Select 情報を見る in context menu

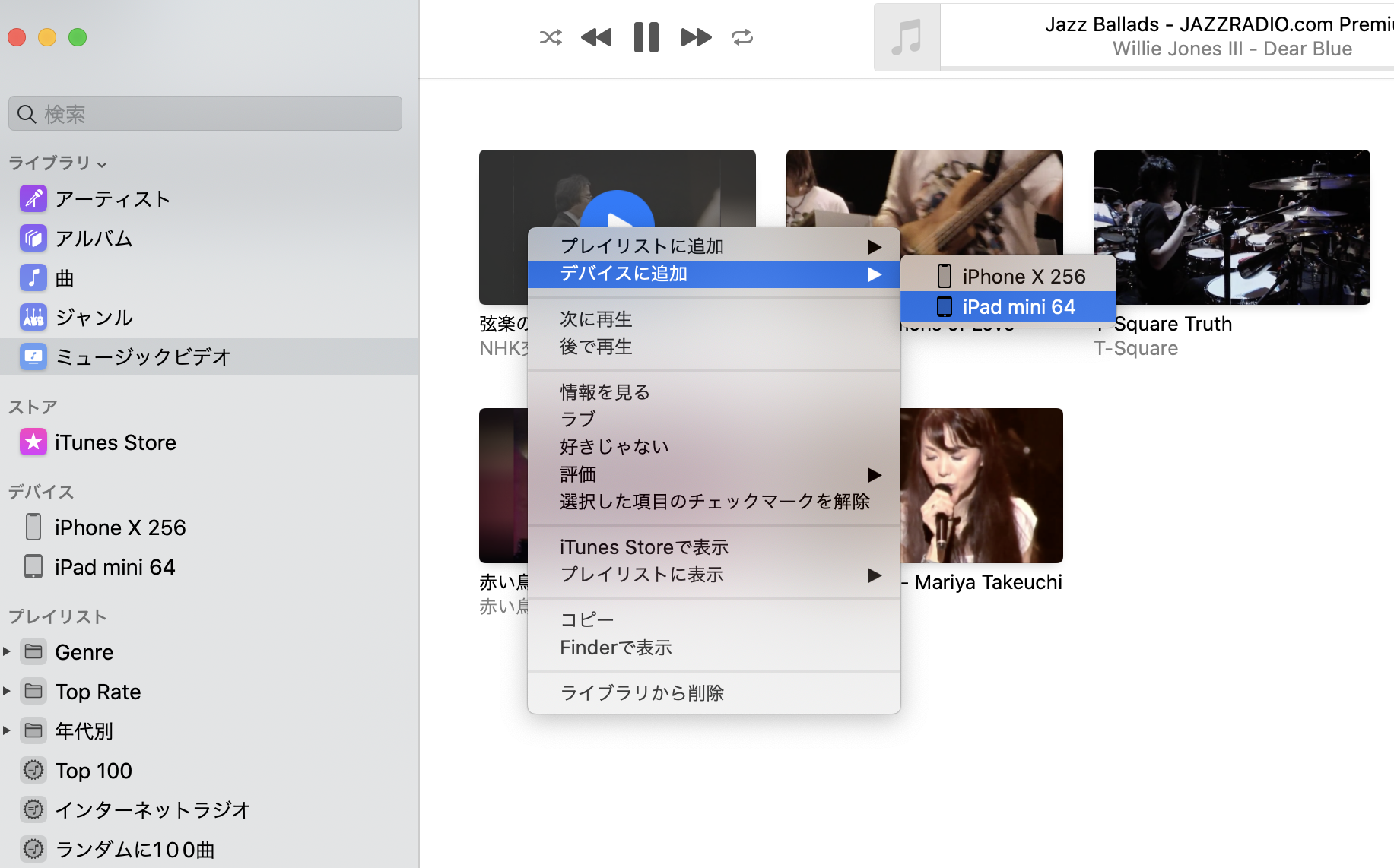[714, 392]
